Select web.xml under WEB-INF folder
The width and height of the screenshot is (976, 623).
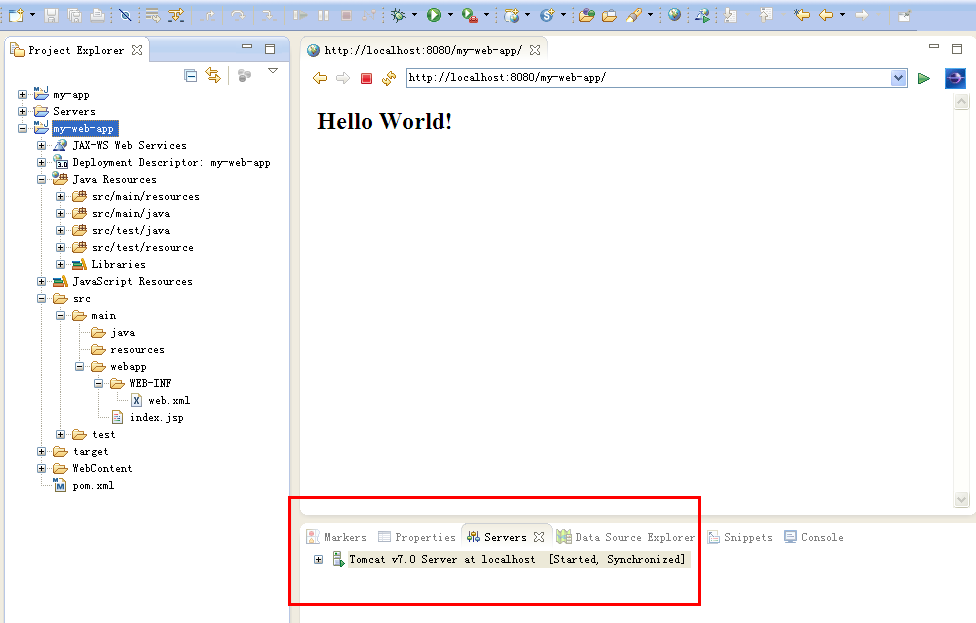[x=167, y=399]
